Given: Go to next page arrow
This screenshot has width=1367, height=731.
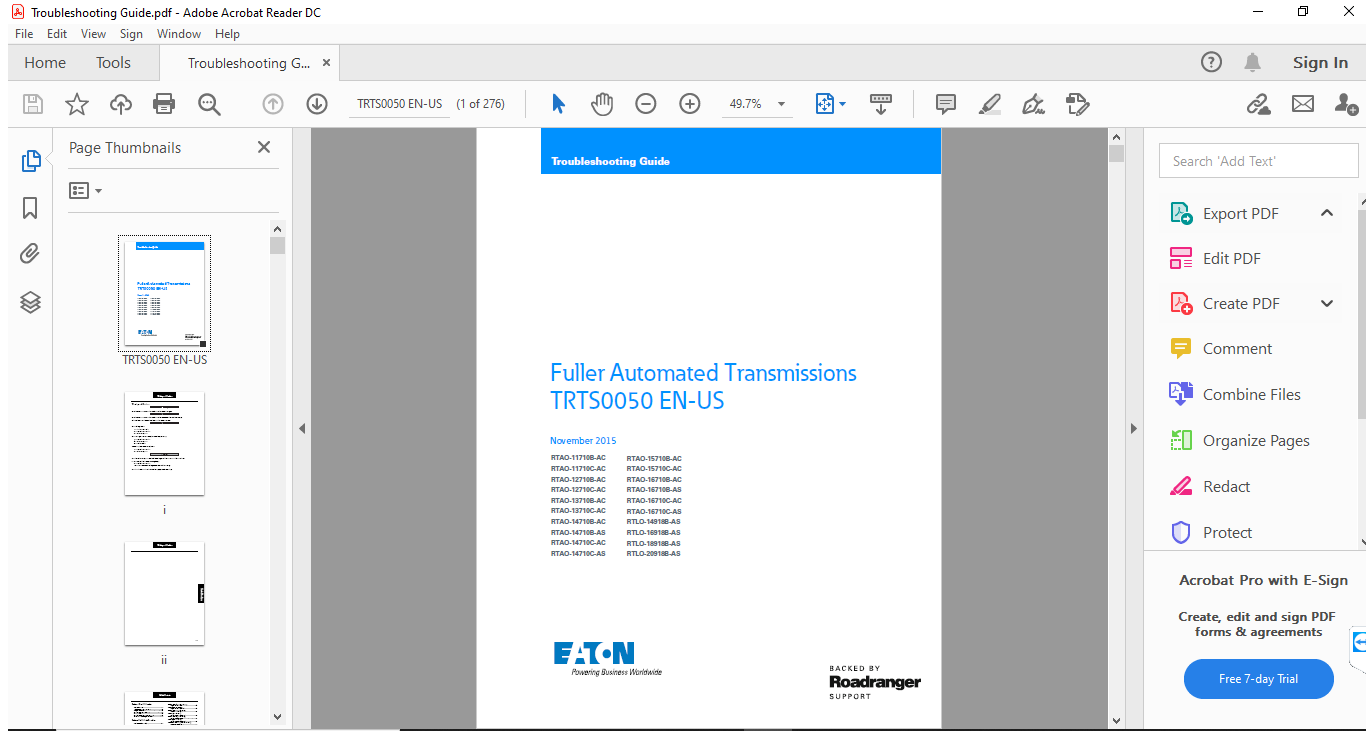Looking at the screenshot, I should click(x=317, y=104).
